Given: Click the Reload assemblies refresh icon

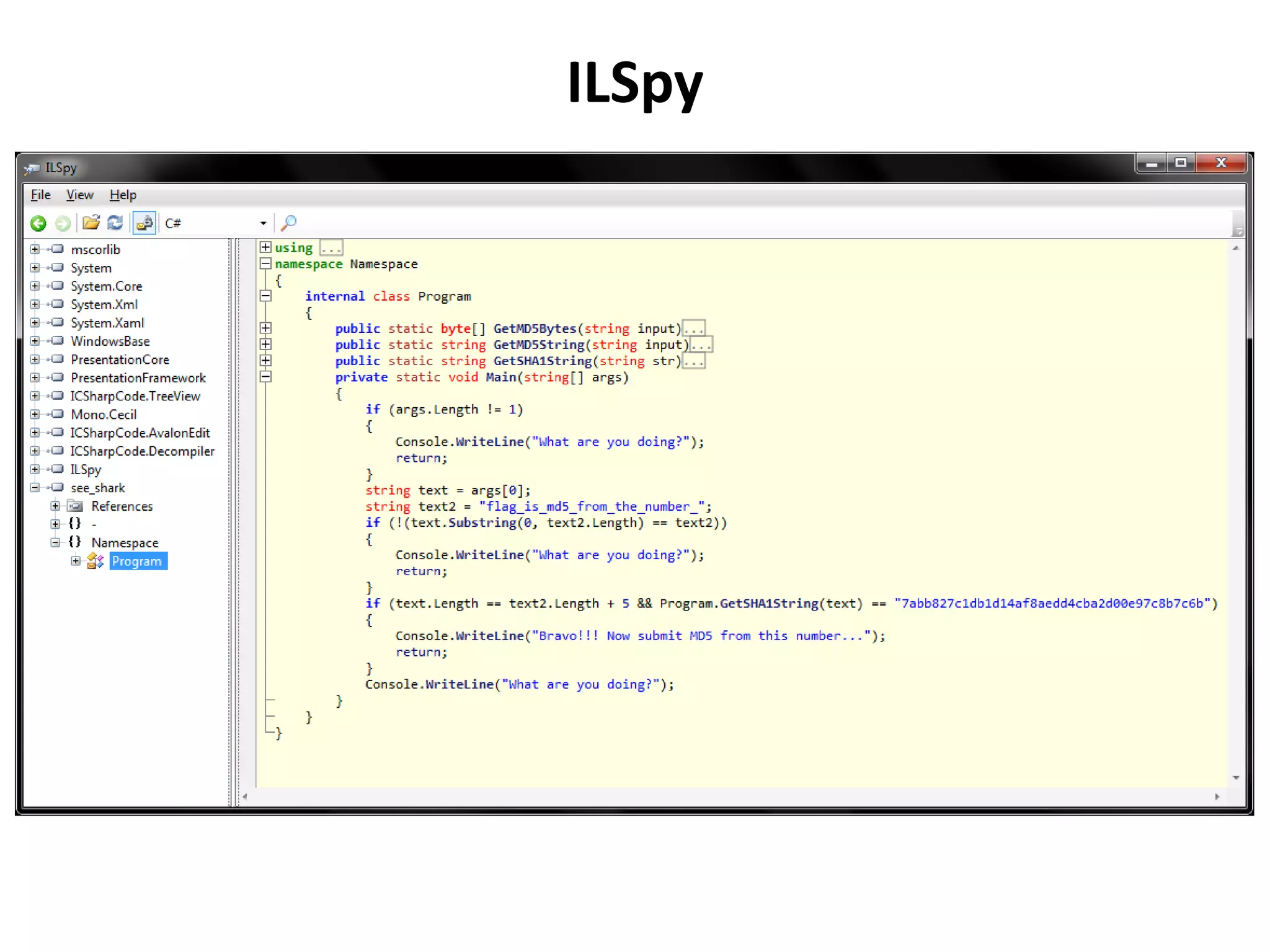Looking at the screenshot, I should point(115,223).
